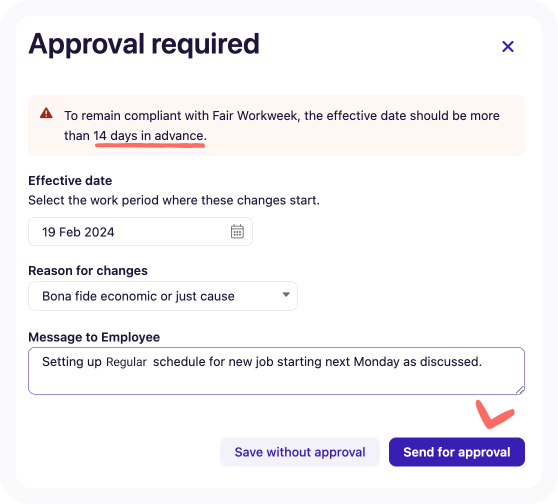Expand the Reason for changes arrow
Viewport: 558px width, 504px height.
[286, 295]
